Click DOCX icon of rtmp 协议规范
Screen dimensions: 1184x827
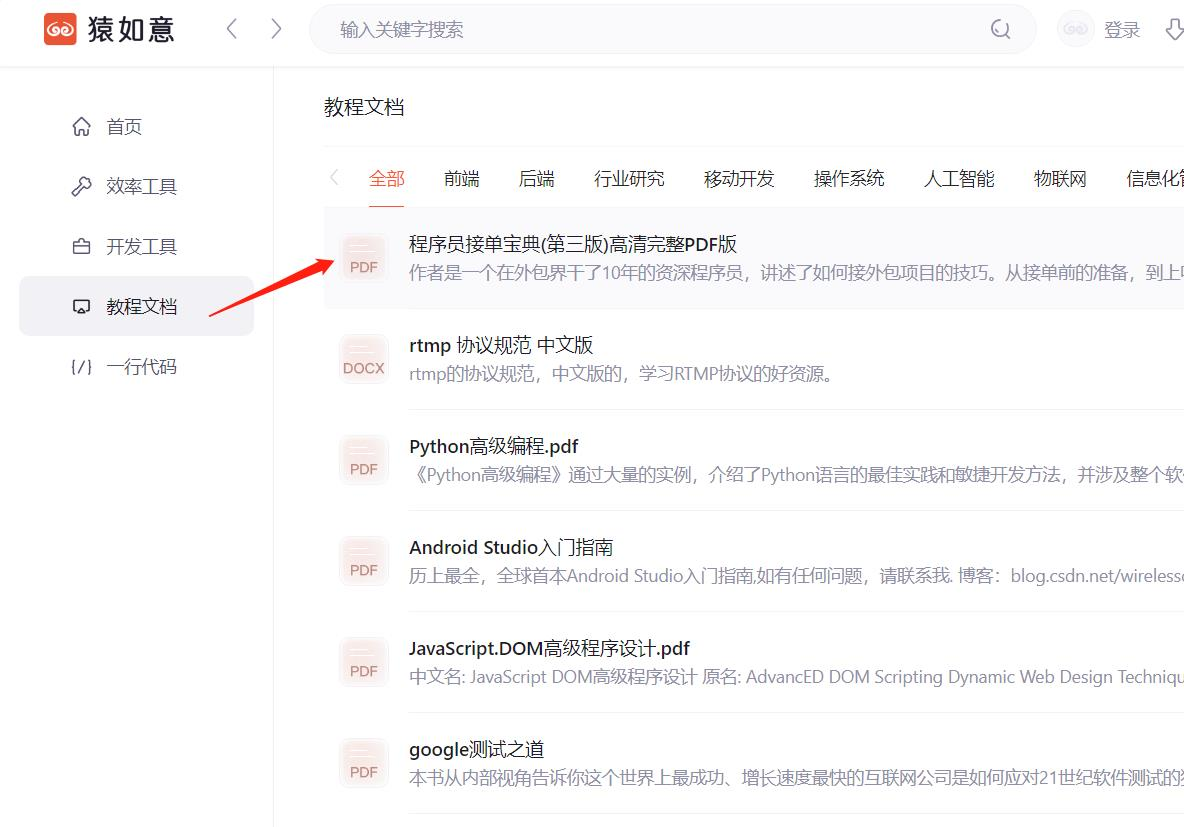[364, 359]
